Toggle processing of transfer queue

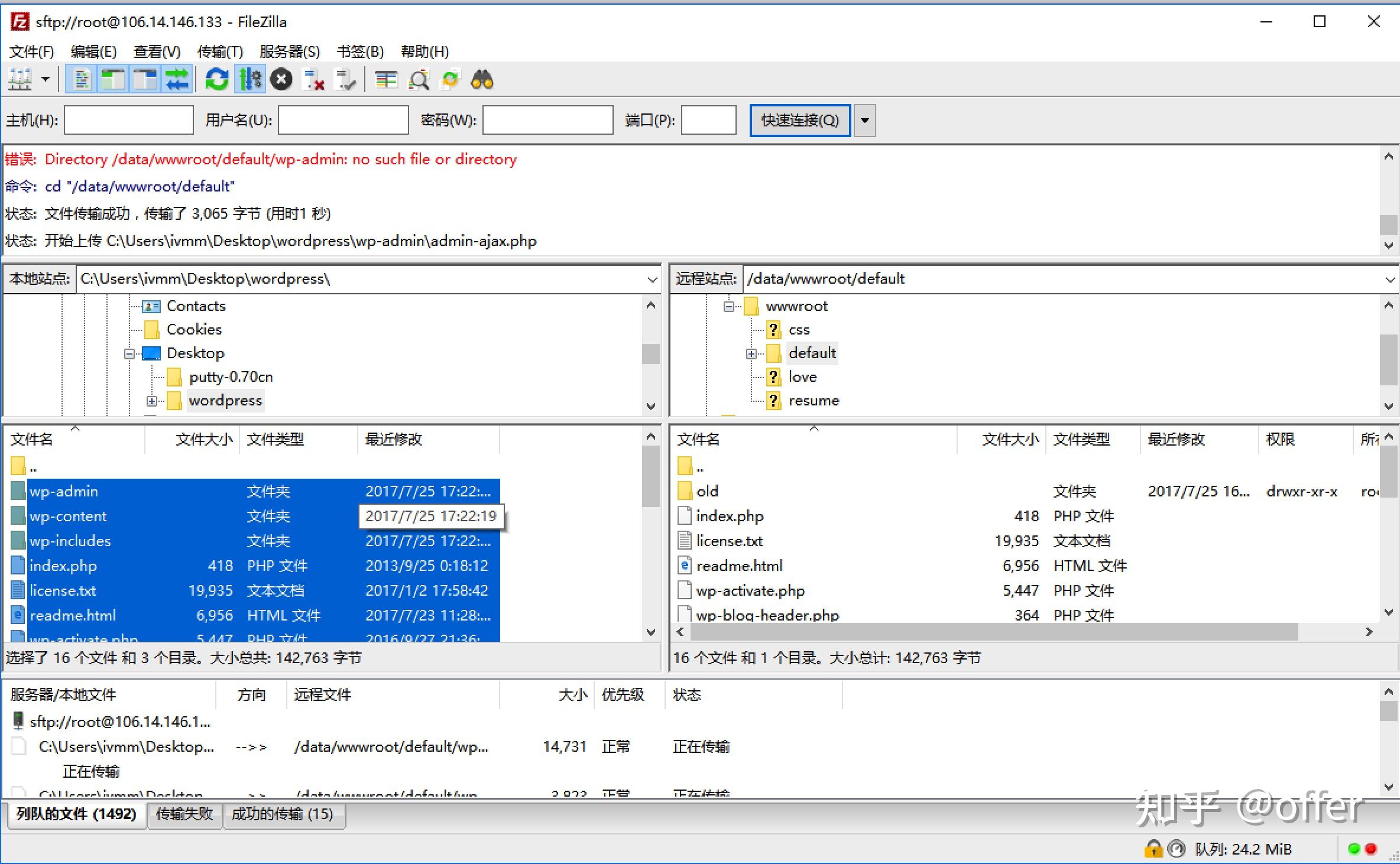click(250, 79)
